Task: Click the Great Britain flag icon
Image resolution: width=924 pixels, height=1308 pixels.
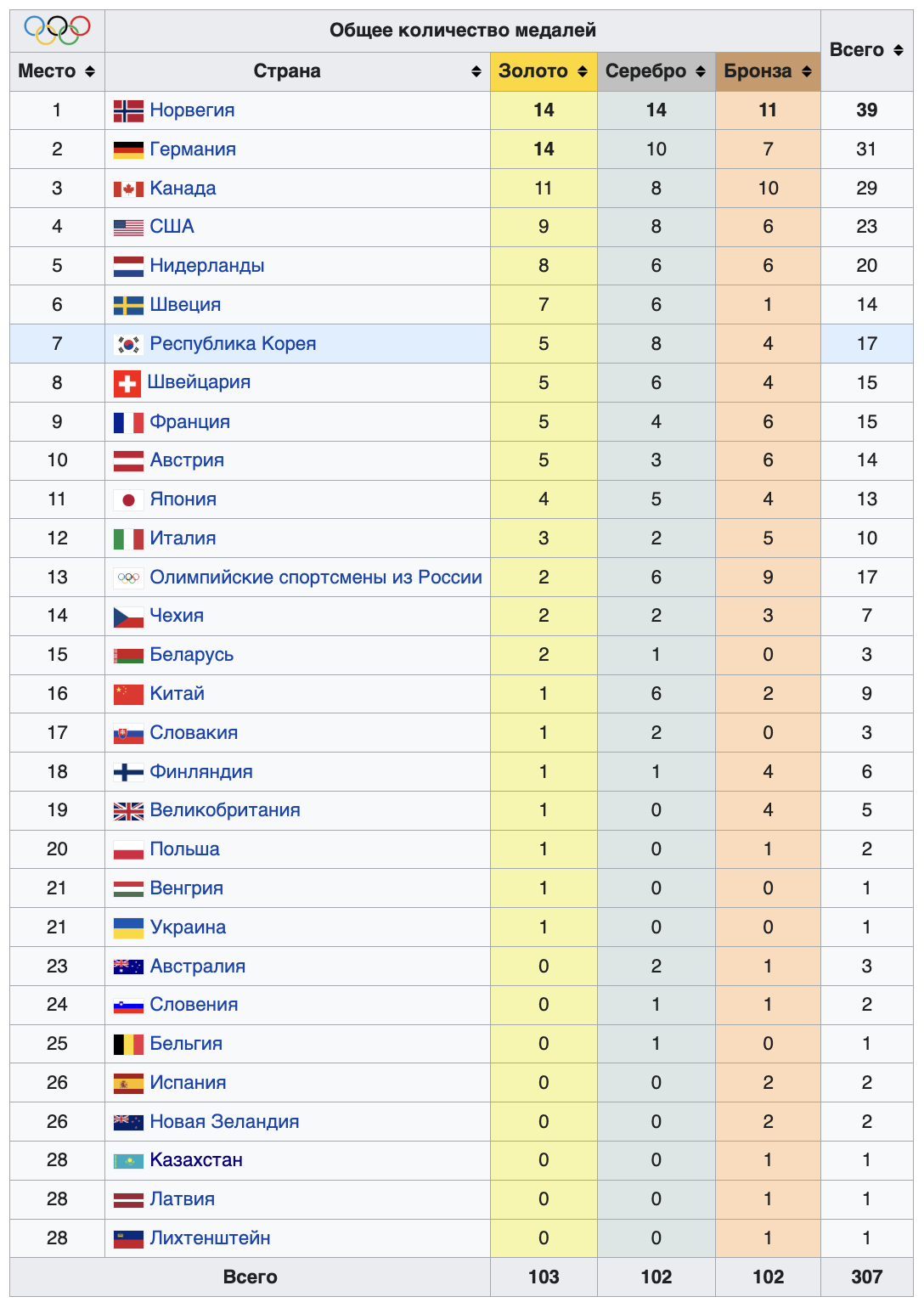Action: pyautogui.click(x=128, y=811)
